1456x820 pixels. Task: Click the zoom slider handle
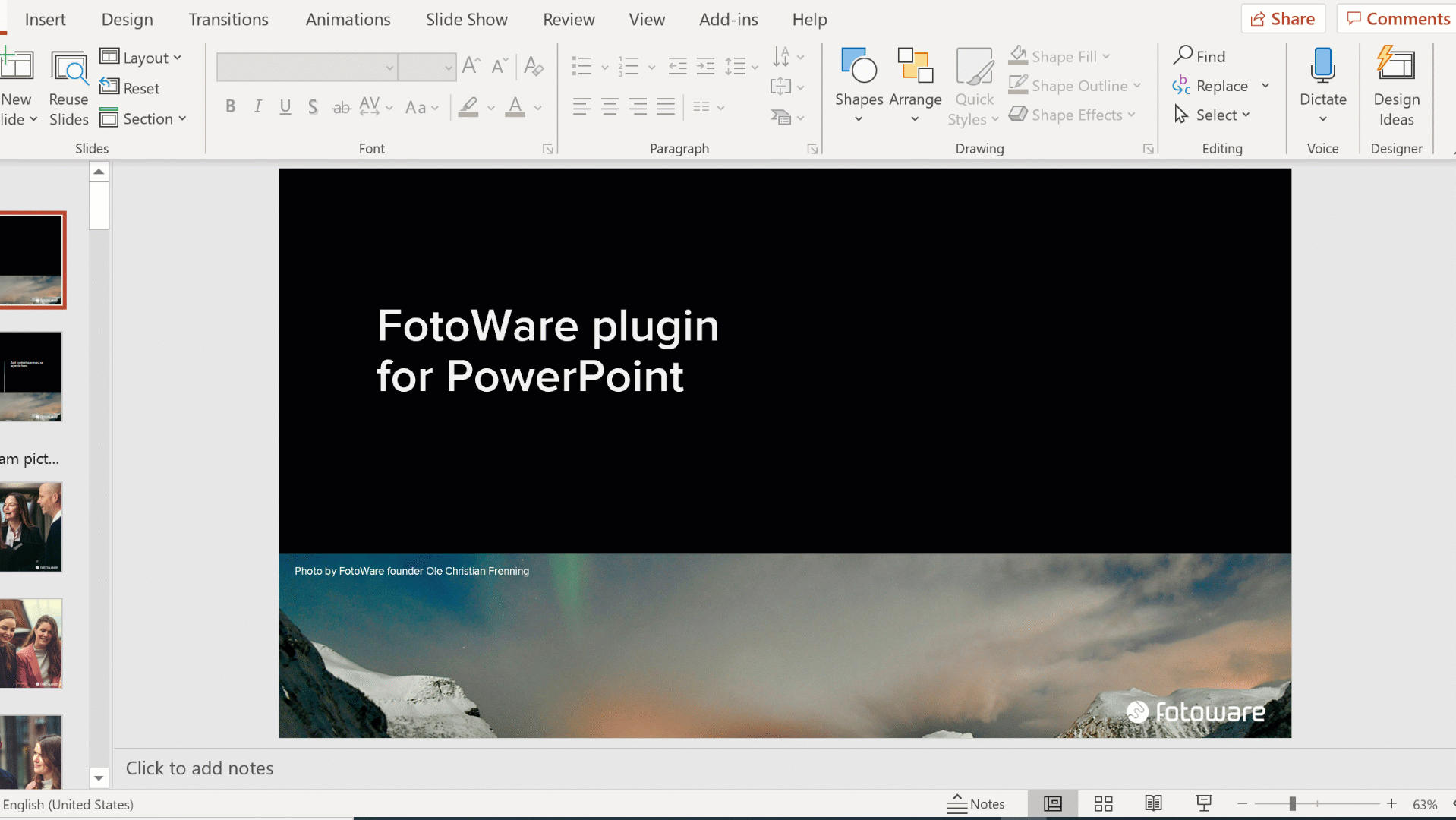tap(1292, 803)
